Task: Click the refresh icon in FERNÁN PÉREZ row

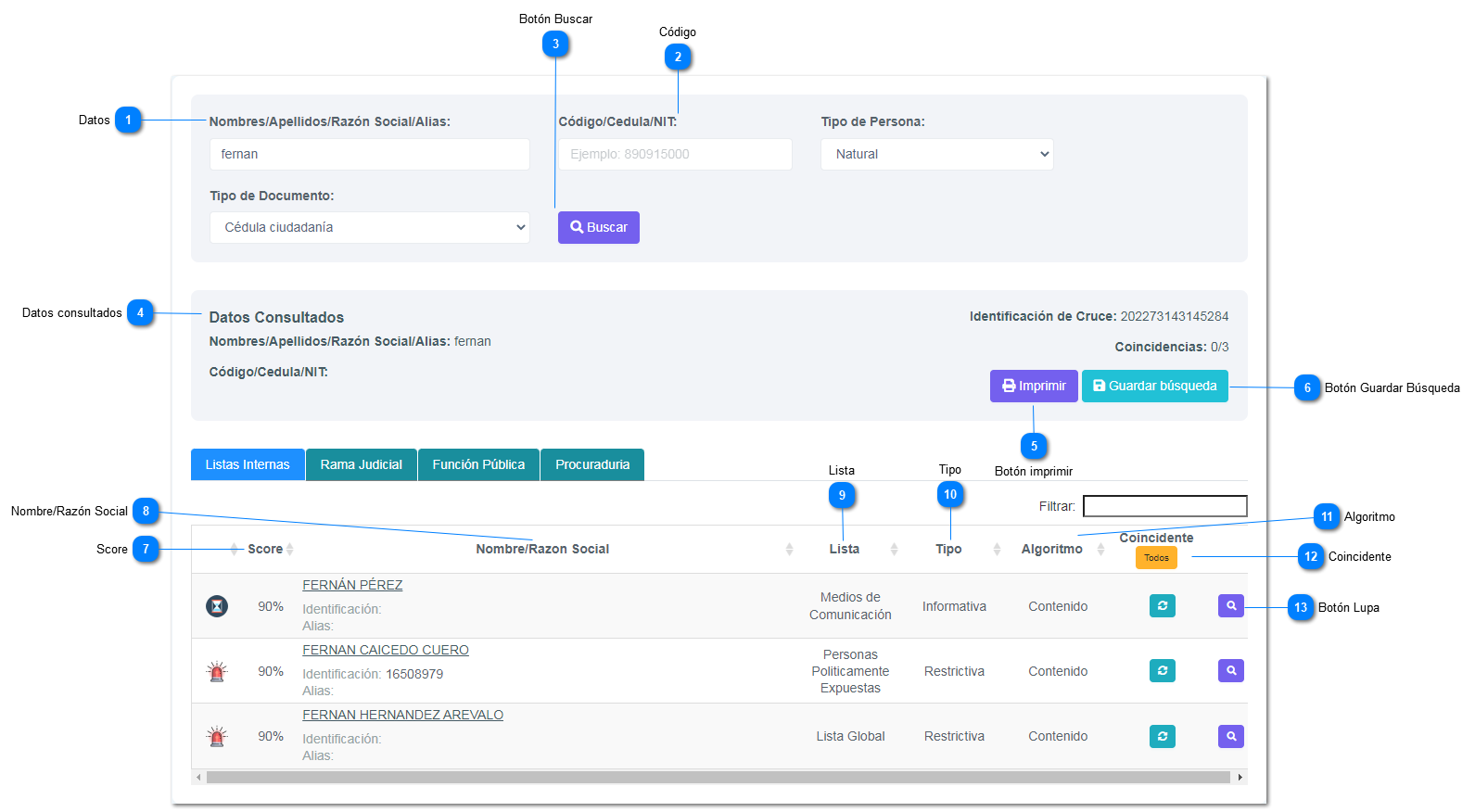Action: click(1162, 606)
